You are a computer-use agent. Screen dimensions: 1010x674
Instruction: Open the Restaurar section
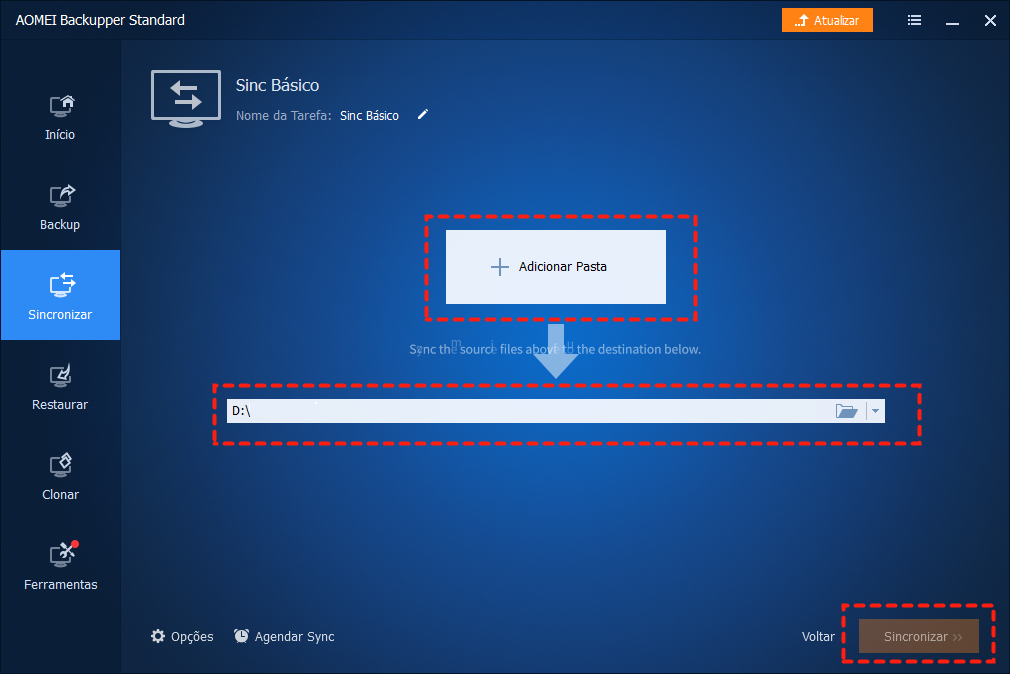tap(60, 387)
